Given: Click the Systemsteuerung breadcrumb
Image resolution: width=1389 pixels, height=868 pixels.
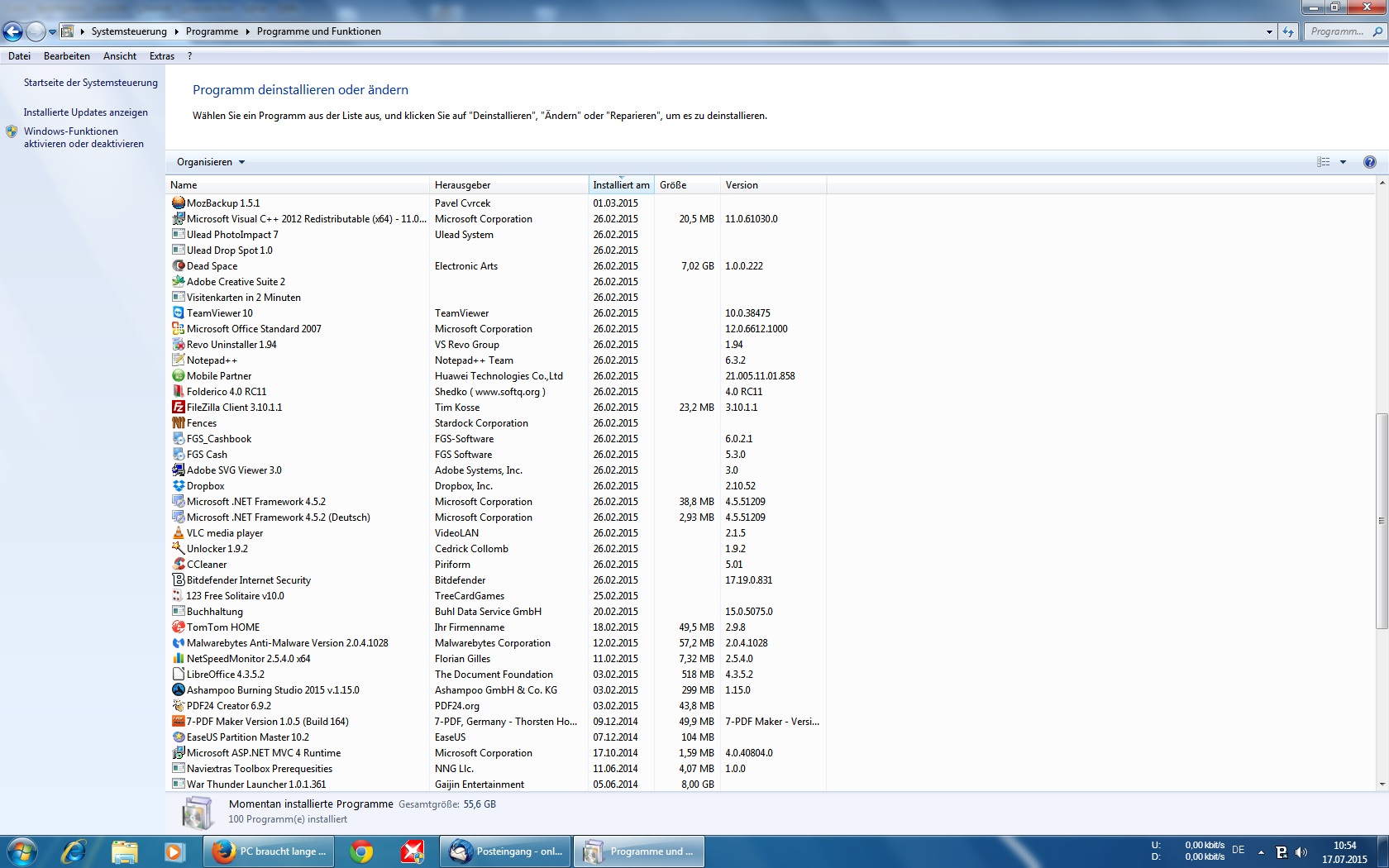Looking at the screenshot, I should coord(129,31).
